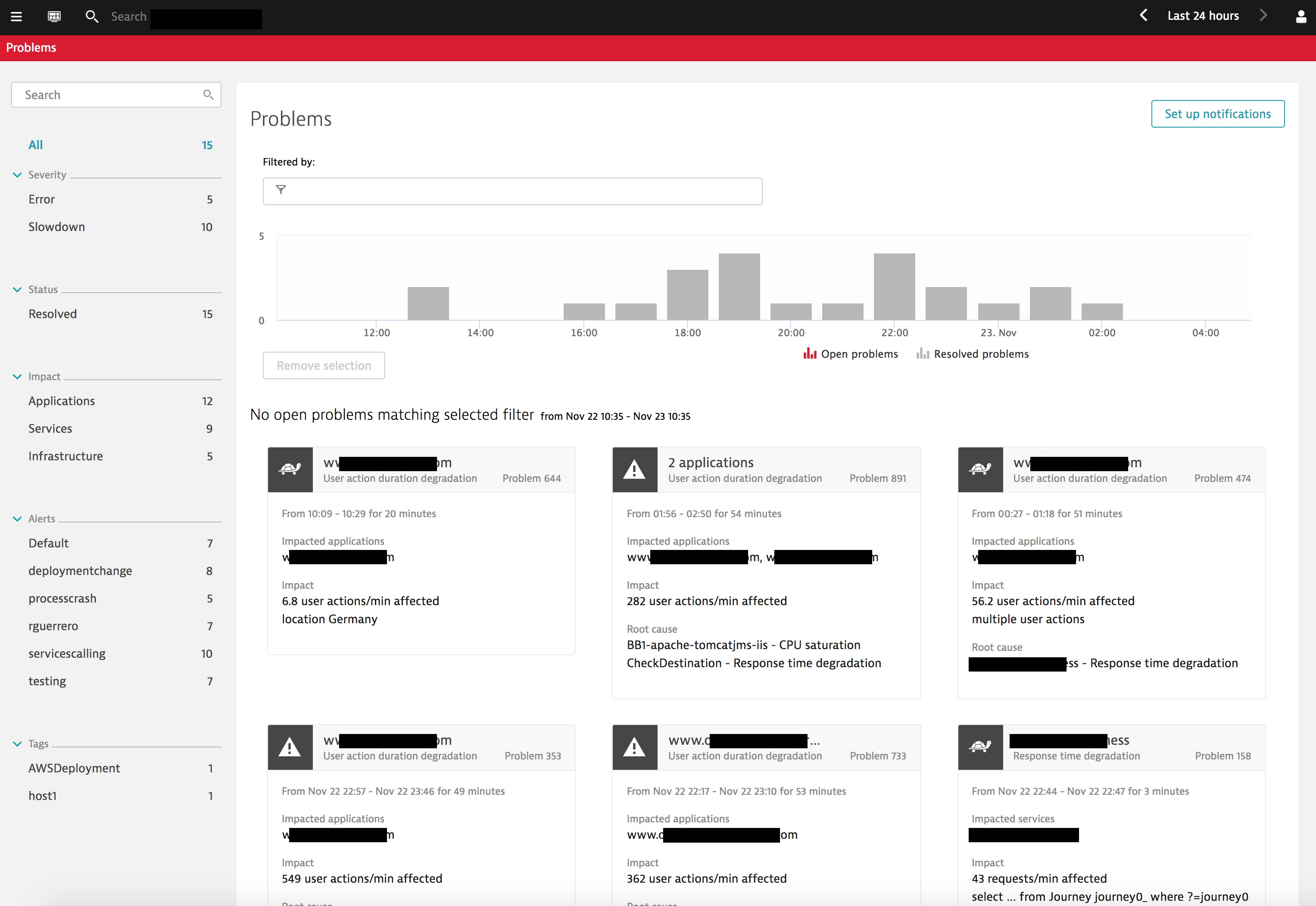Click slowdown turtle icon on Problem 644
This screenshot has height=906, width=1316.
290,469
